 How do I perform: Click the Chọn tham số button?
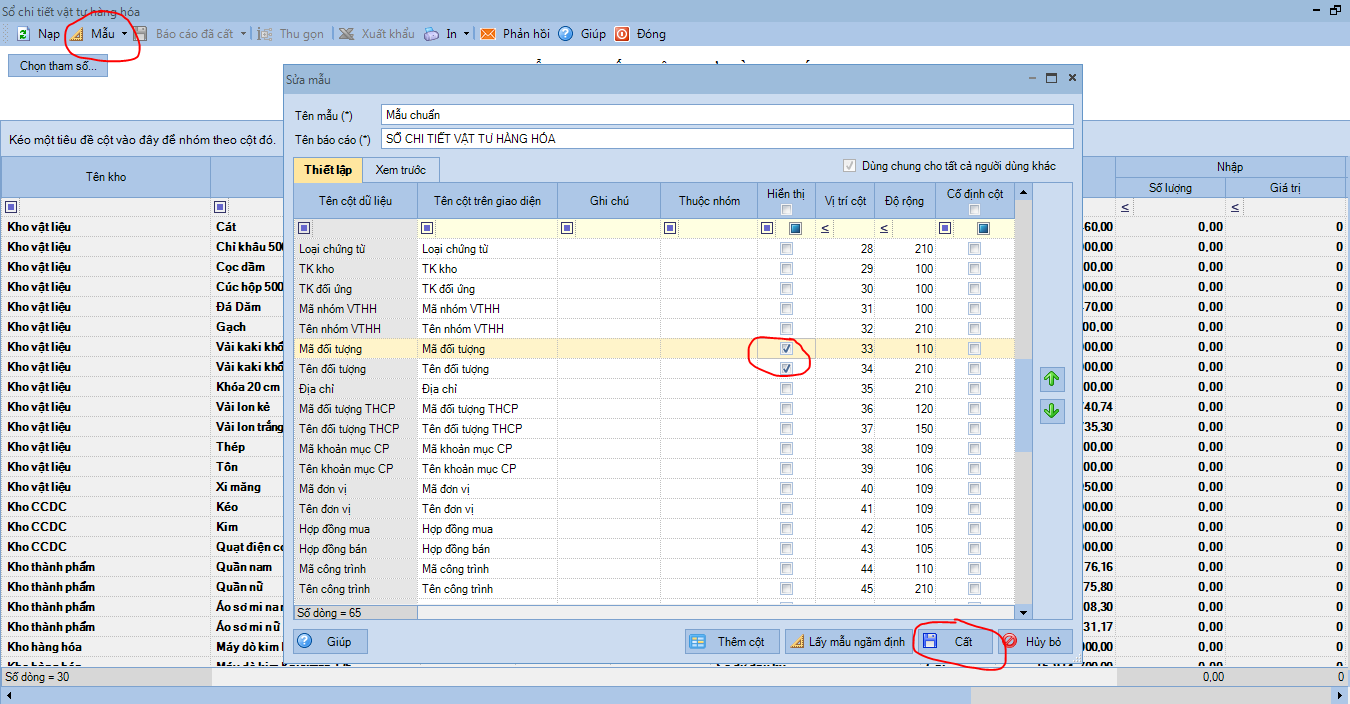[x=58, y=66]
